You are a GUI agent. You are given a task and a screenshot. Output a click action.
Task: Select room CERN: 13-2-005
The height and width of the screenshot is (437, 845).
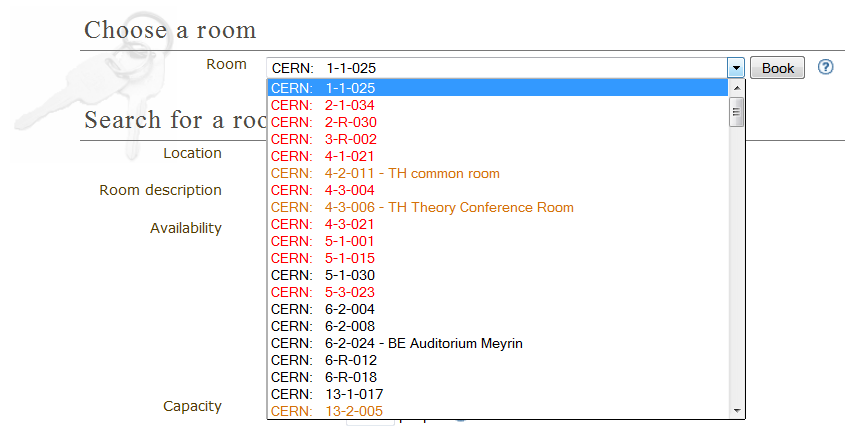click(498, 411)
